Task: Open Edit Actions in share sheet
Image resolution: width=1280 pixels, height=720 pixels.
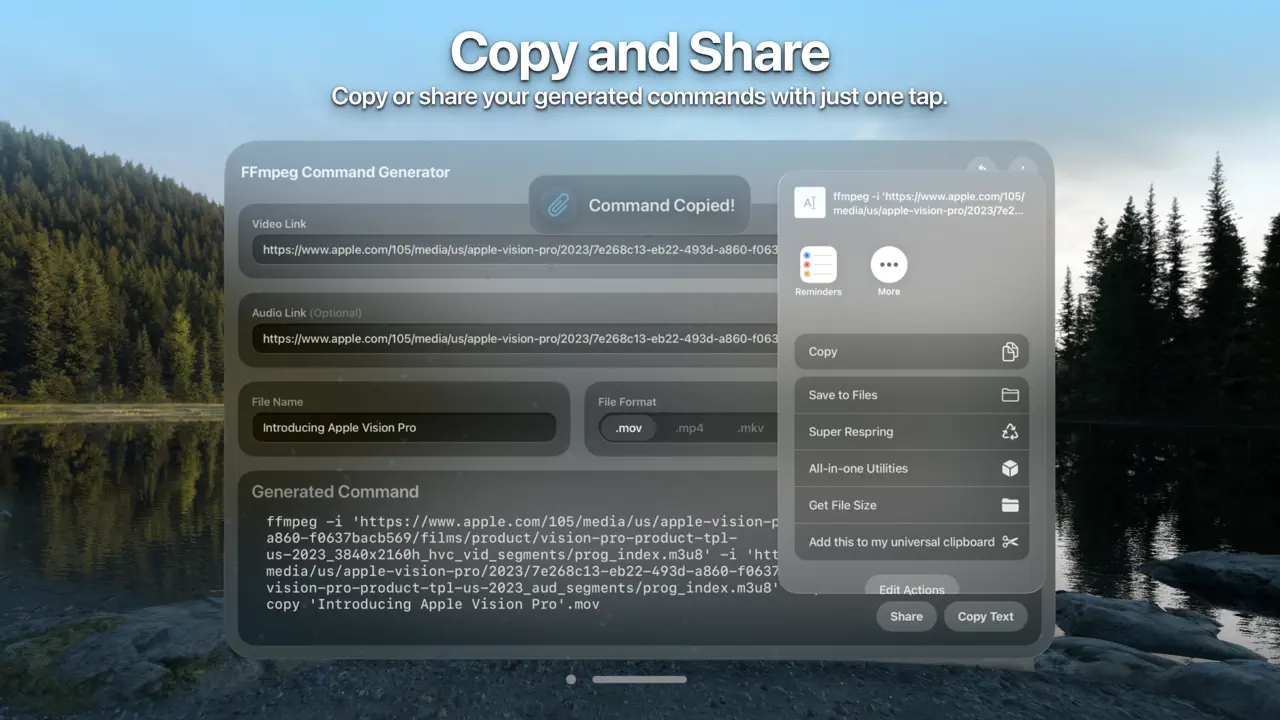Action: [911, 588]
